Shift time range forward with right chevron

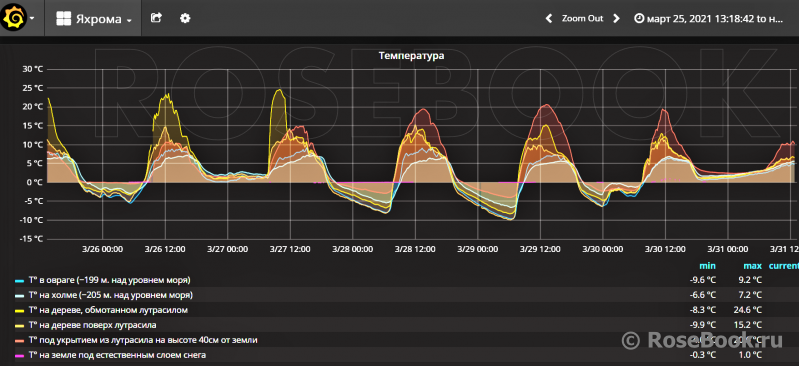tap(616, 18)
